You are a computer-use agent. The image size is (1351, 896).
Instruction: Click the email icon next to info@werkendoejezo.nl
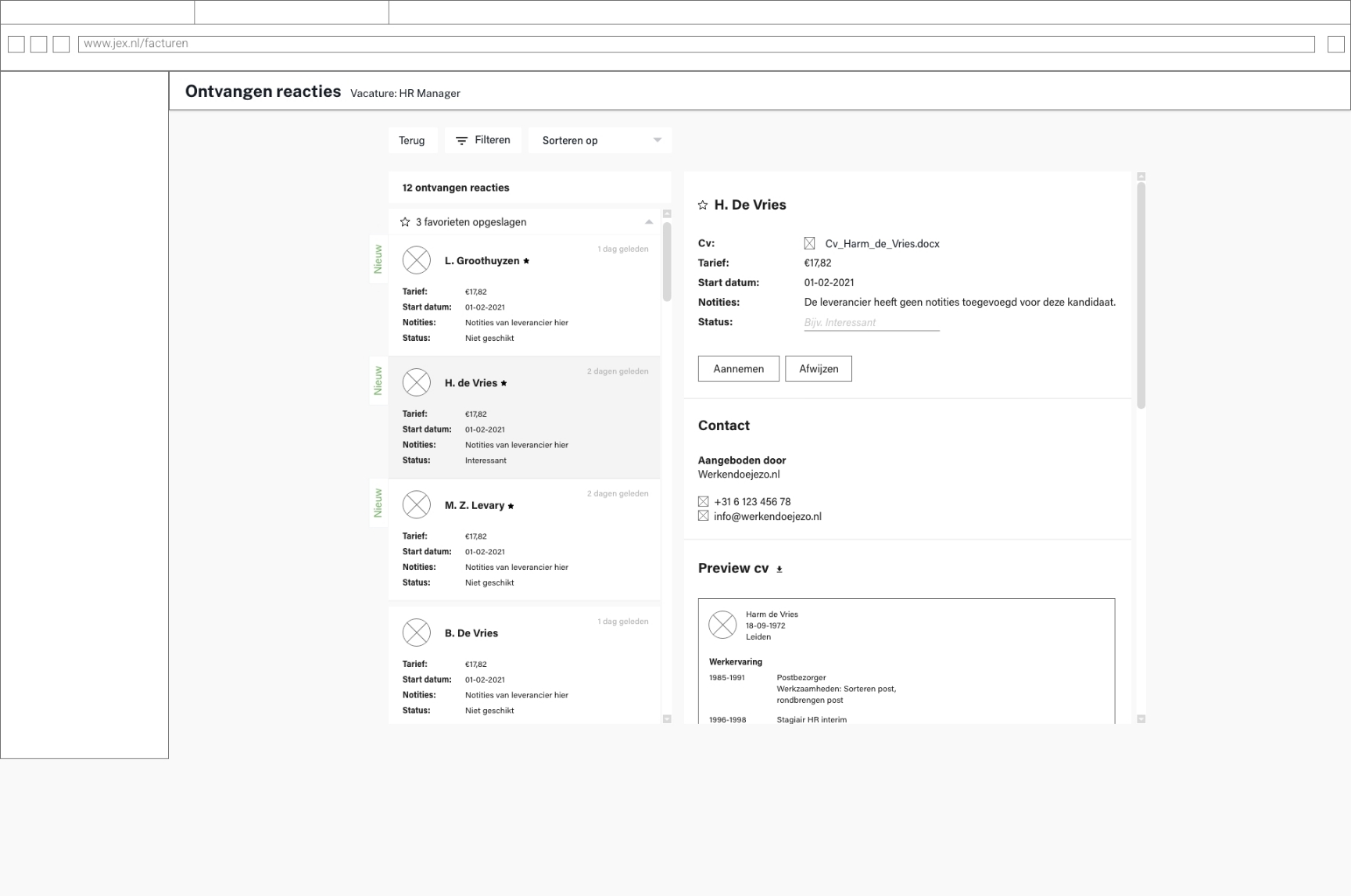click(x=703, y=516)
